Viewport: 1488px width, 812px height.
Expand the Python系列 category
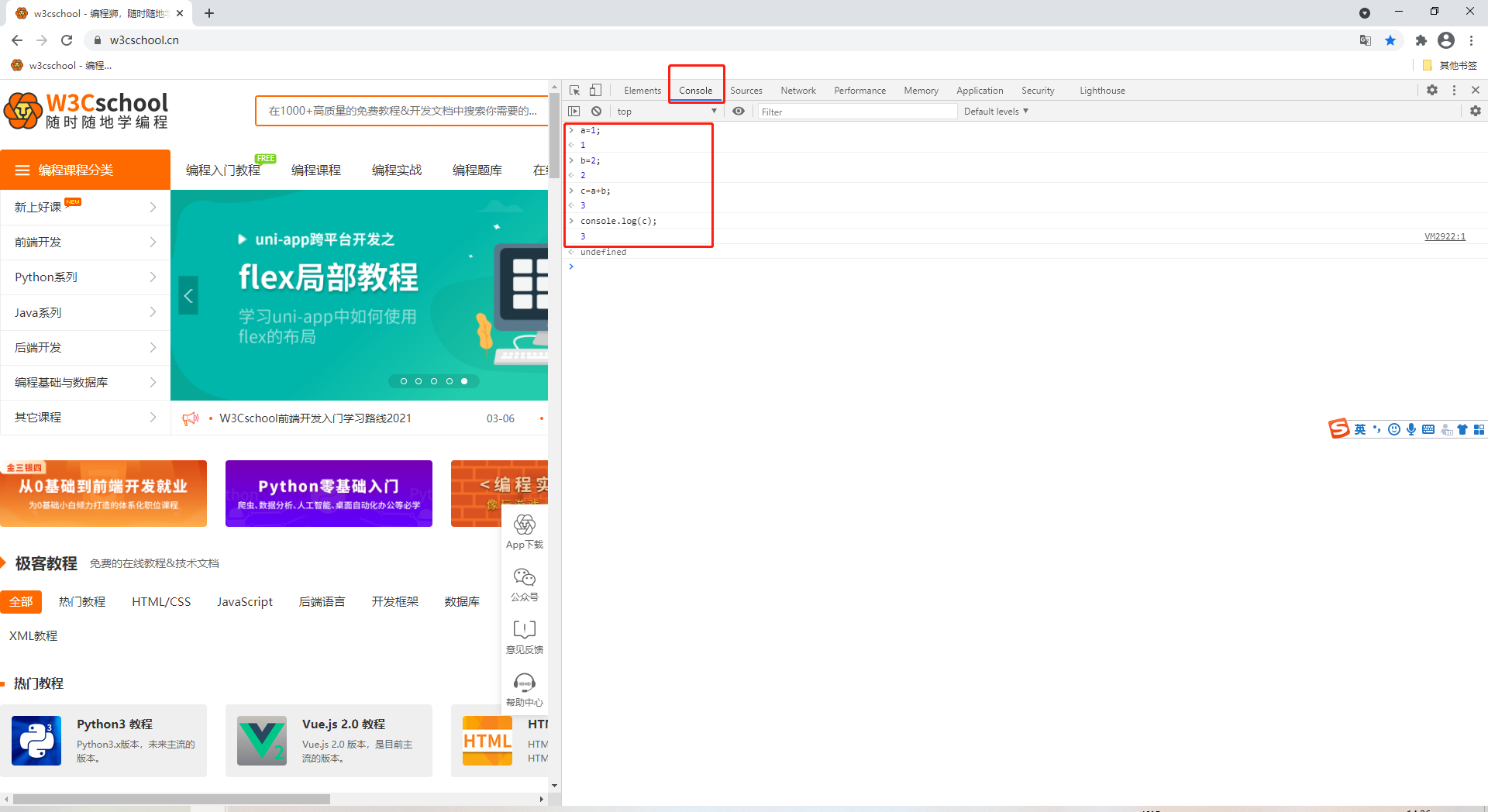(x=85, y=277)
